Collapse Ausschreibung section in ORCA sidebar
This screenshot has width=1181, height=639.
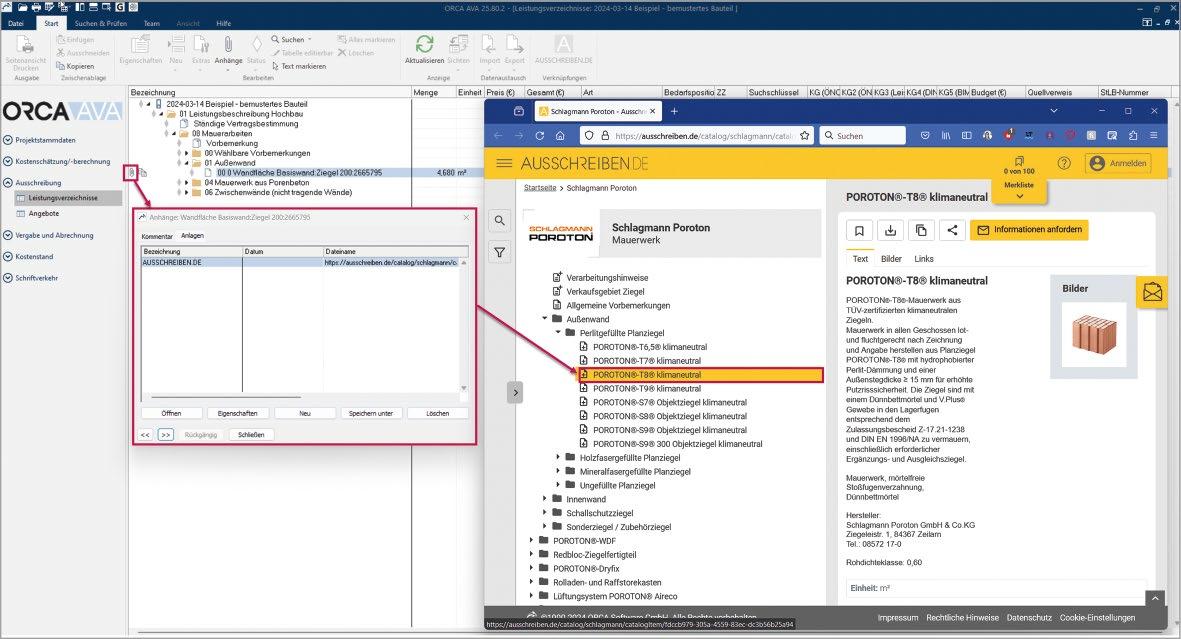(8, 182)
